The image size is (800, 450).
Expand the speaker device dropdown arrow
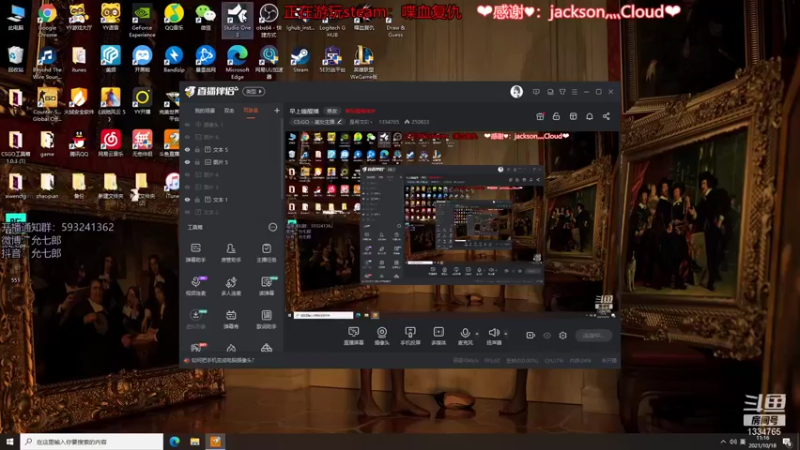click(506, 334)
